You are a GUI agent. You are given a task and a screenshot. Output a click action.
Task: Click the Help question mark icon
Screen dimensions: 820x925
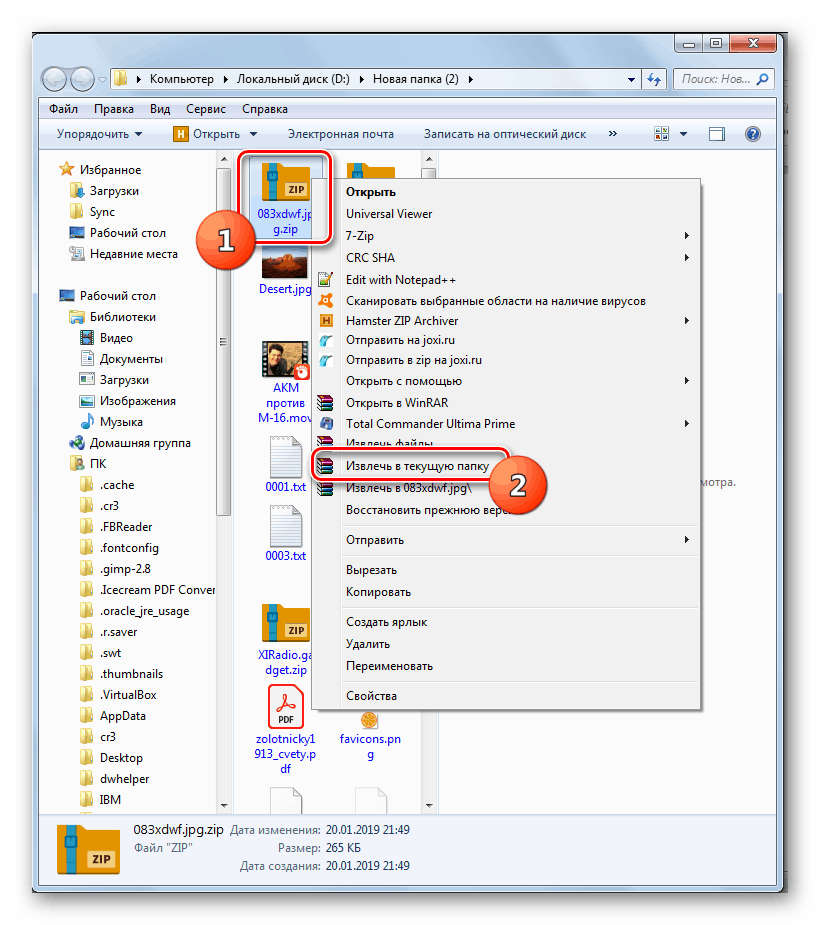(x=753, y=134)
